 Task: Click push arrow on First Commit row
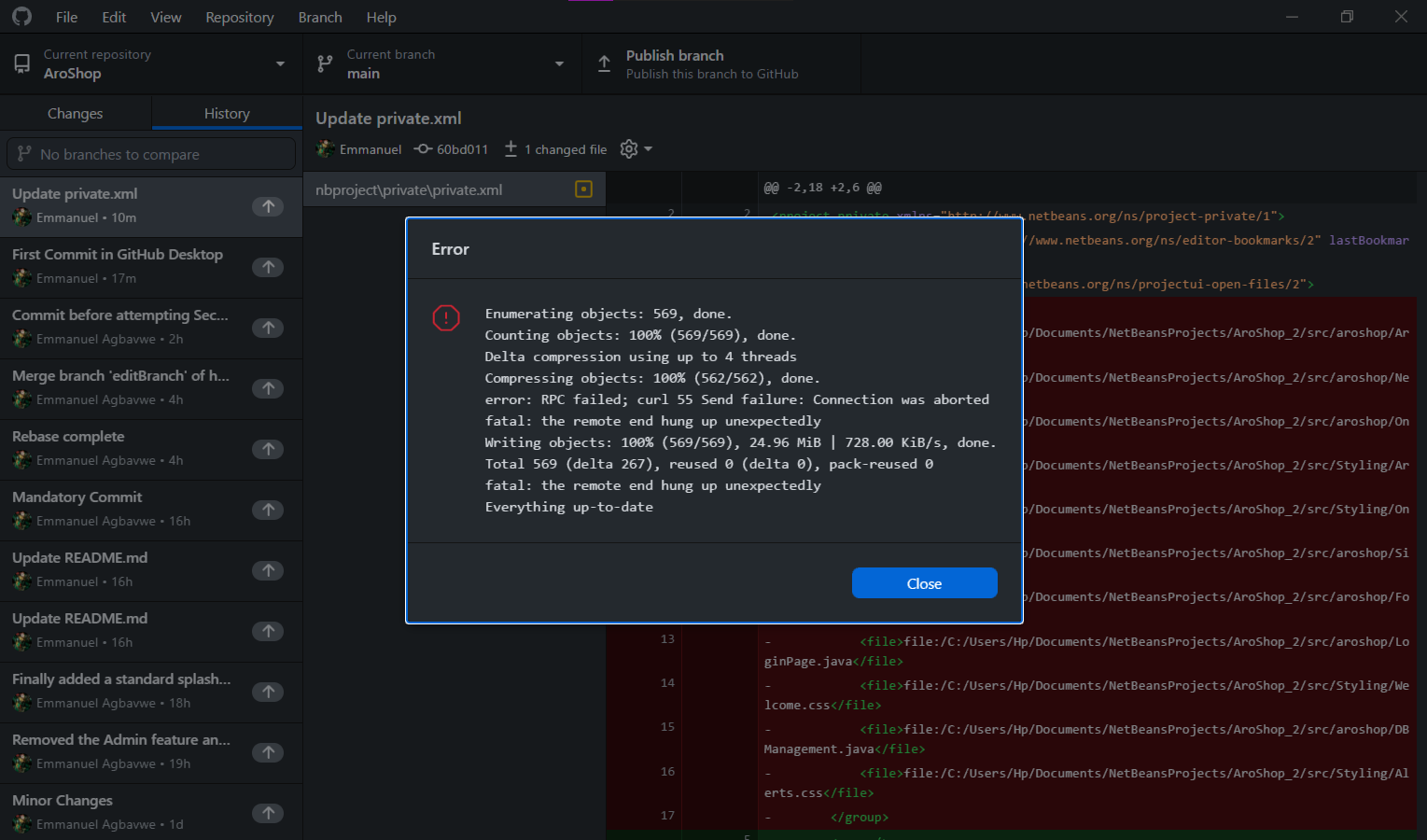click(x=268, y=267)
